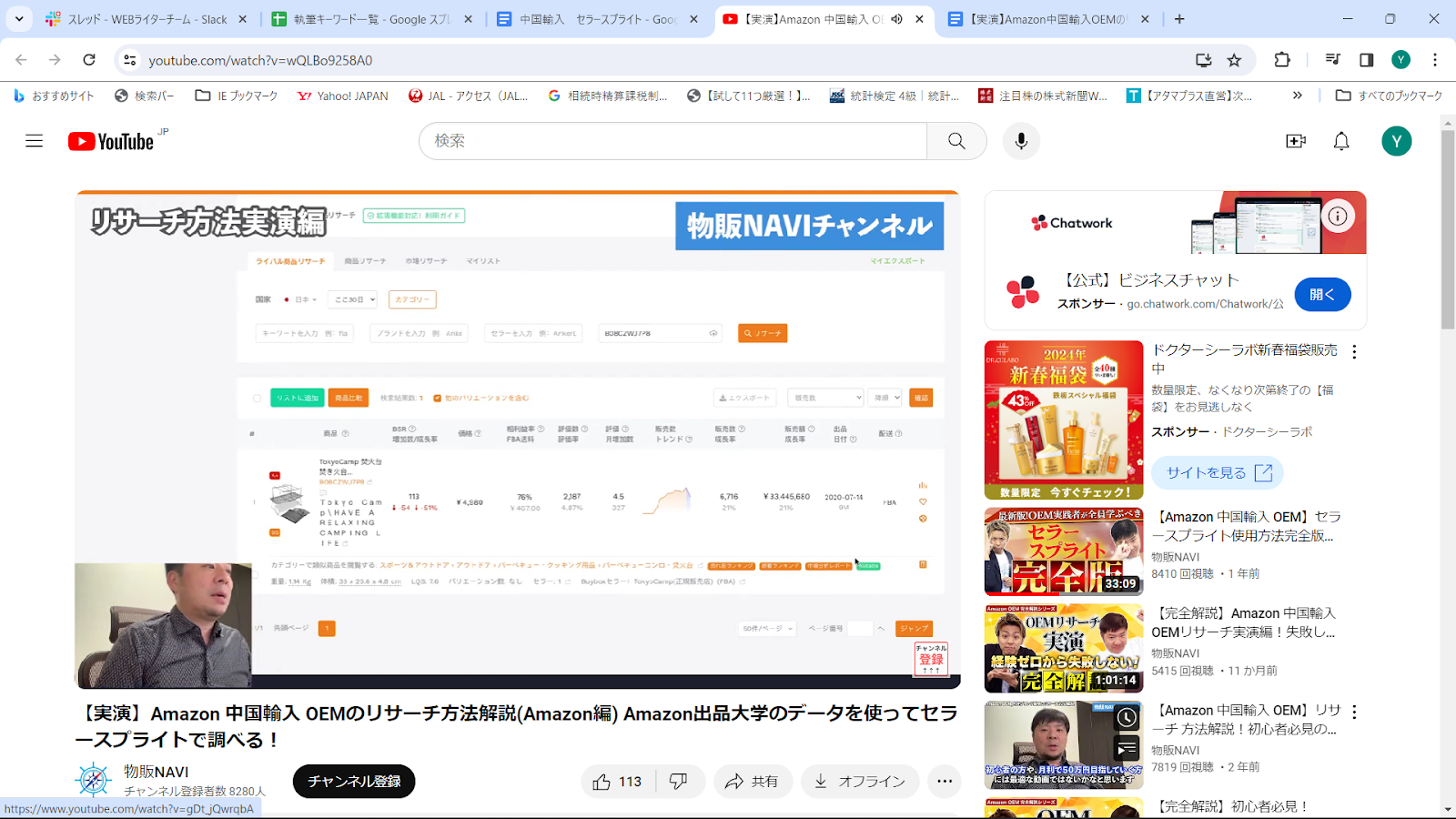Open セラースプライト完全版 video thumbnail
Screen dimensions: 1456x819
tap(1064, 551)
